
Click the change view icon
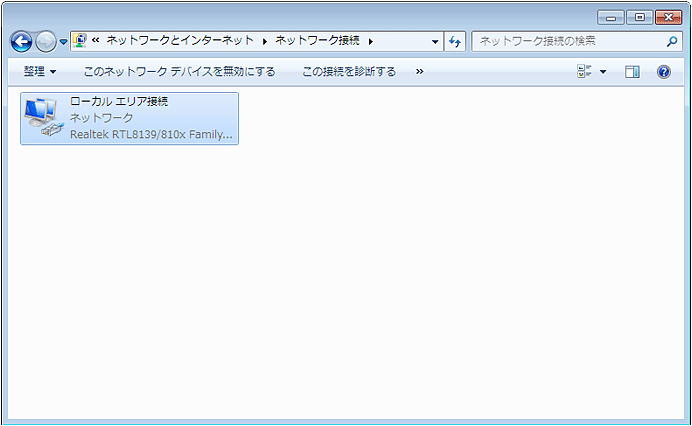[x=584, y=72]
